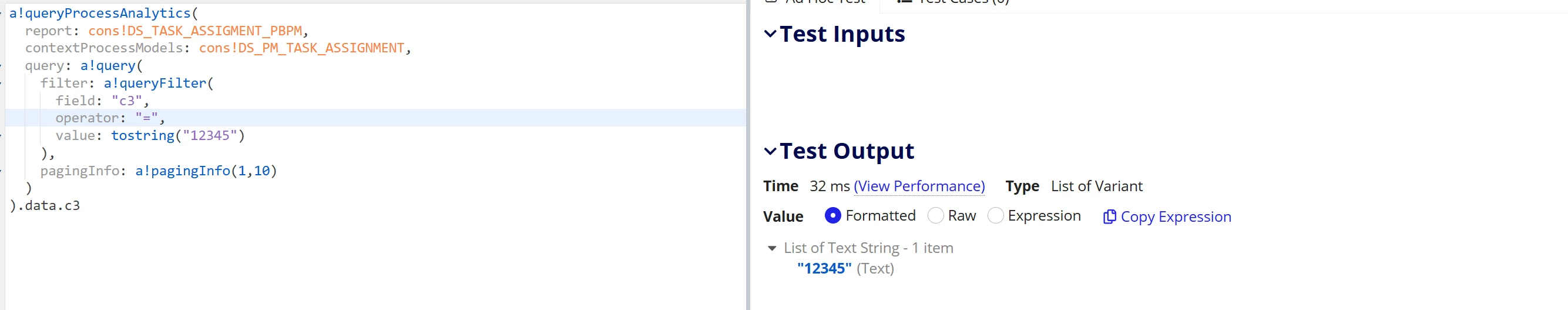Click the Copy Expression clipboard icon
The height and width of the screenshot is (310, 1568).
[x=1109, y=217]
